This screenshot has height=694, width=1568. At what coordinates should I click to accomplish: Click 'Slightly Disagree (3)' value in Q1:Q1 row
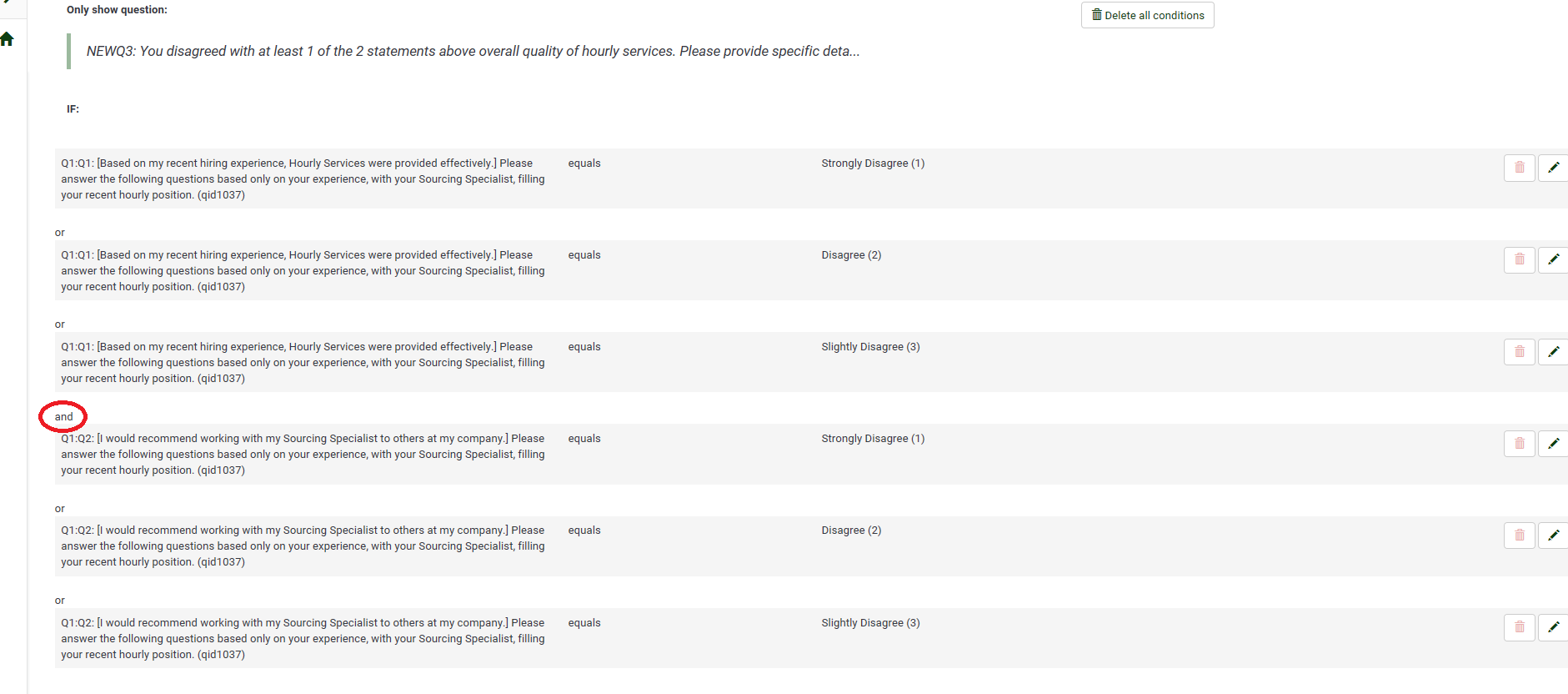(870, 347)
